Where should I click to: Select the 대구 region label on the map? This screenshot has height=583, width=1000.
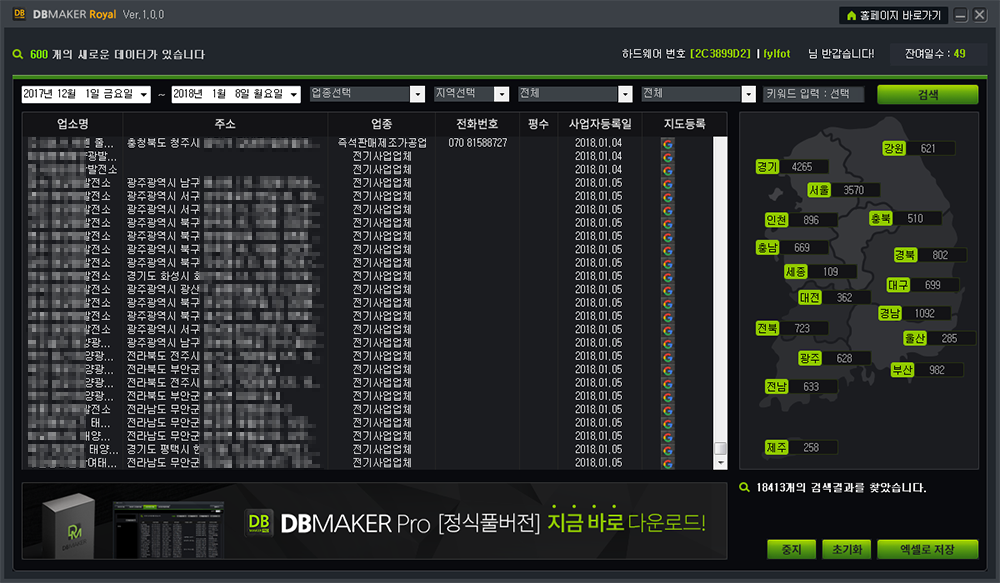coord(898,285)
